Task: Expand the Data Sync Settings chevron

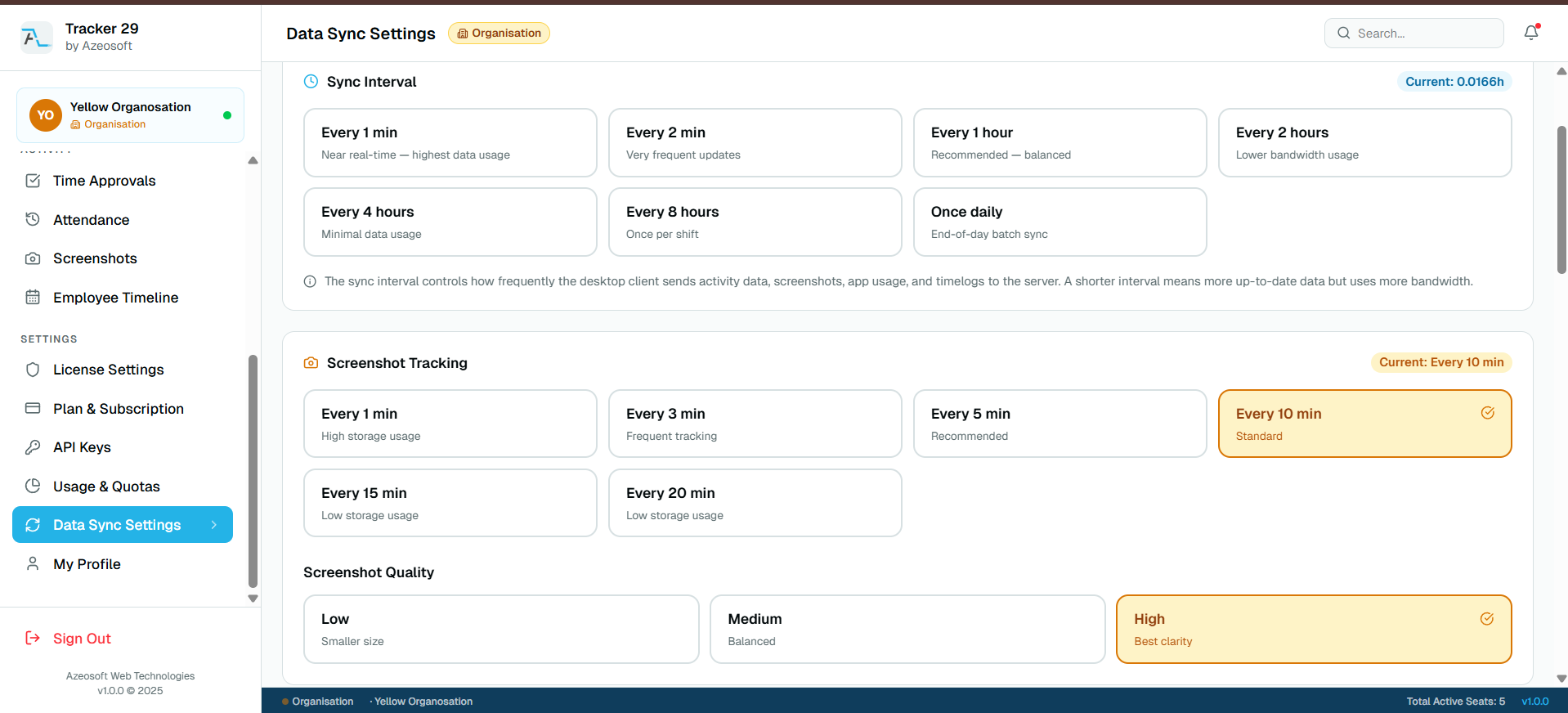Action: (214, 525)
